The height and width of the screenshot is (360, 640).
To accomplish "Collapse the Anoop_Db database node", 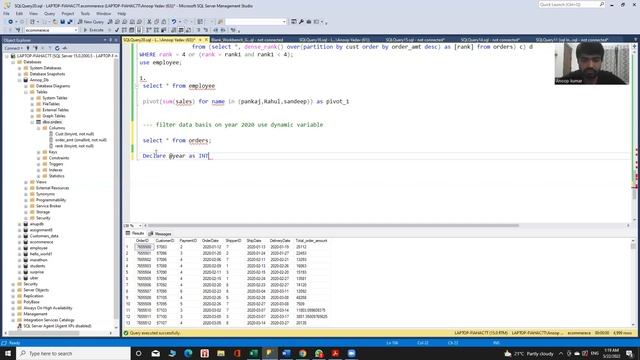I will tap(20, 80).
